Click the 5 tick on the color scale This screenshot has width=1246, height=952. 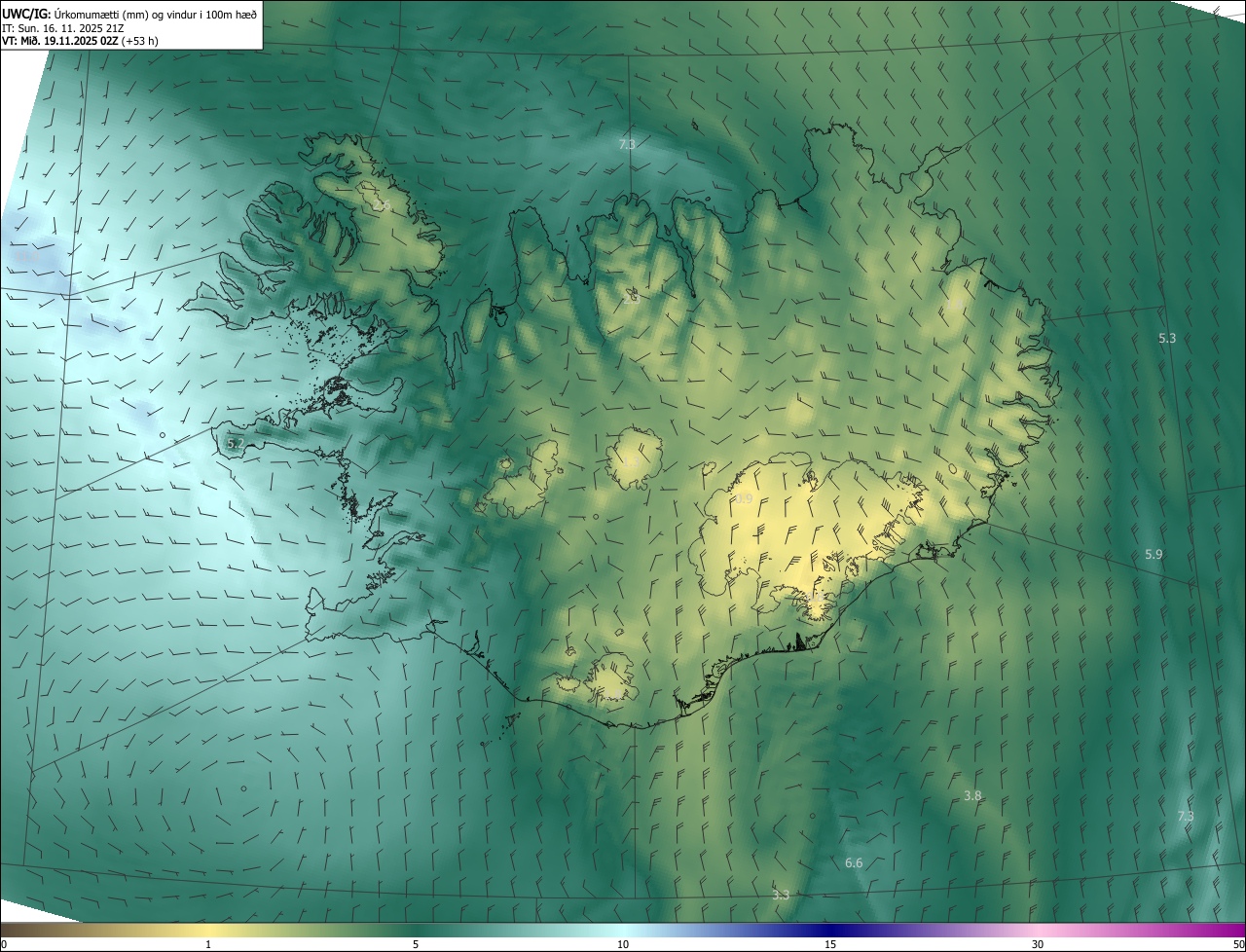416,944
